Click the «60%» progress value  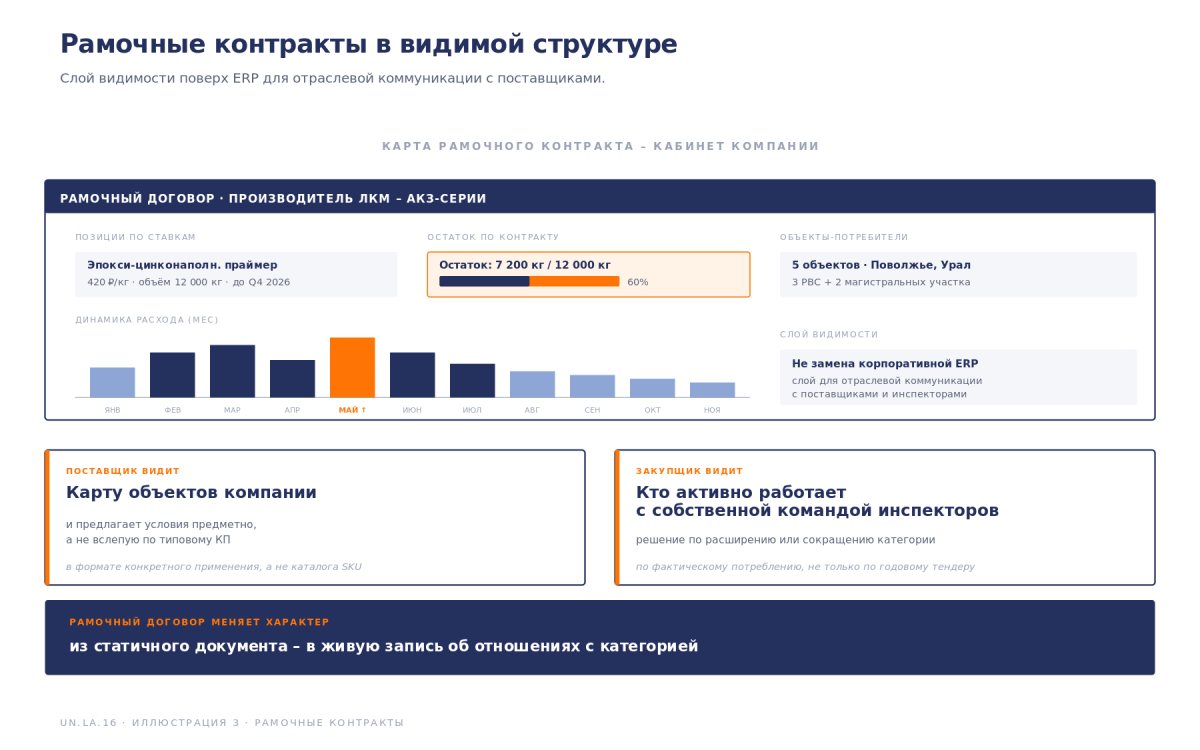(638, 282)
